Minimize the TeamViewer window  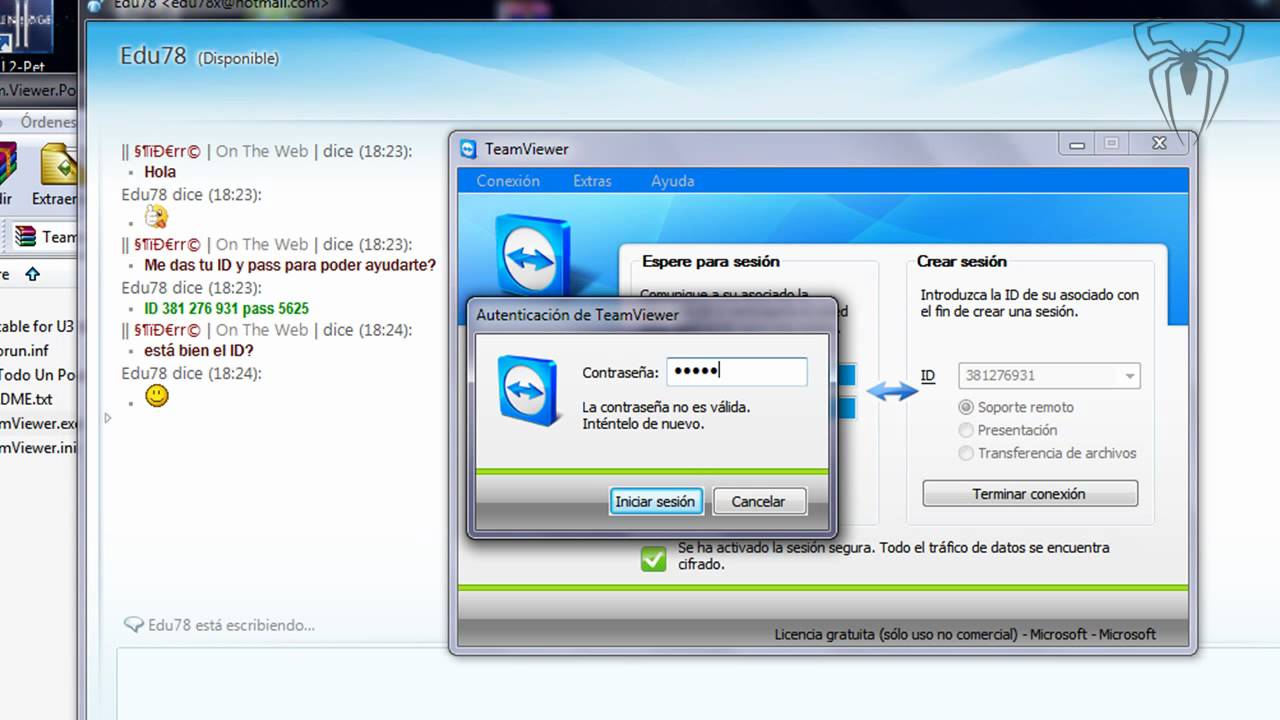(x=1077, y=144)
